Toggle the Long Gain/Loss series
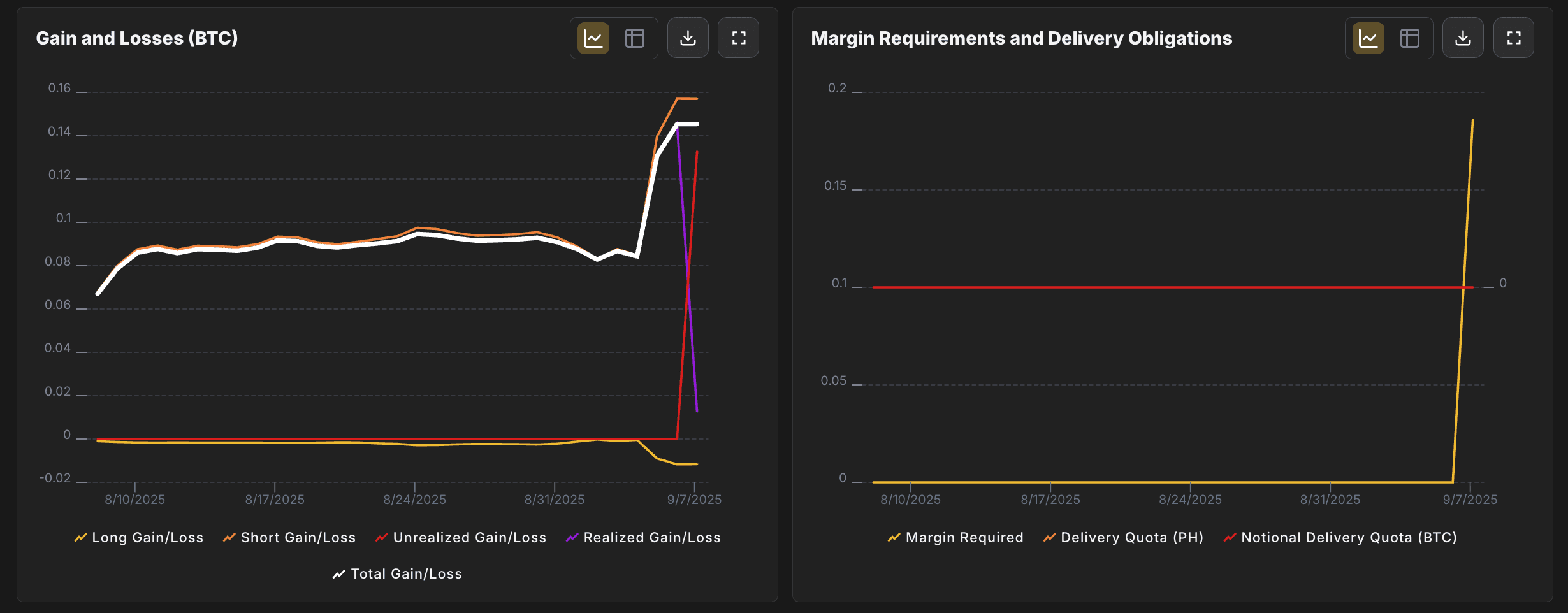The width and height of the screenshot is (1568, 613). pos(140,537)
